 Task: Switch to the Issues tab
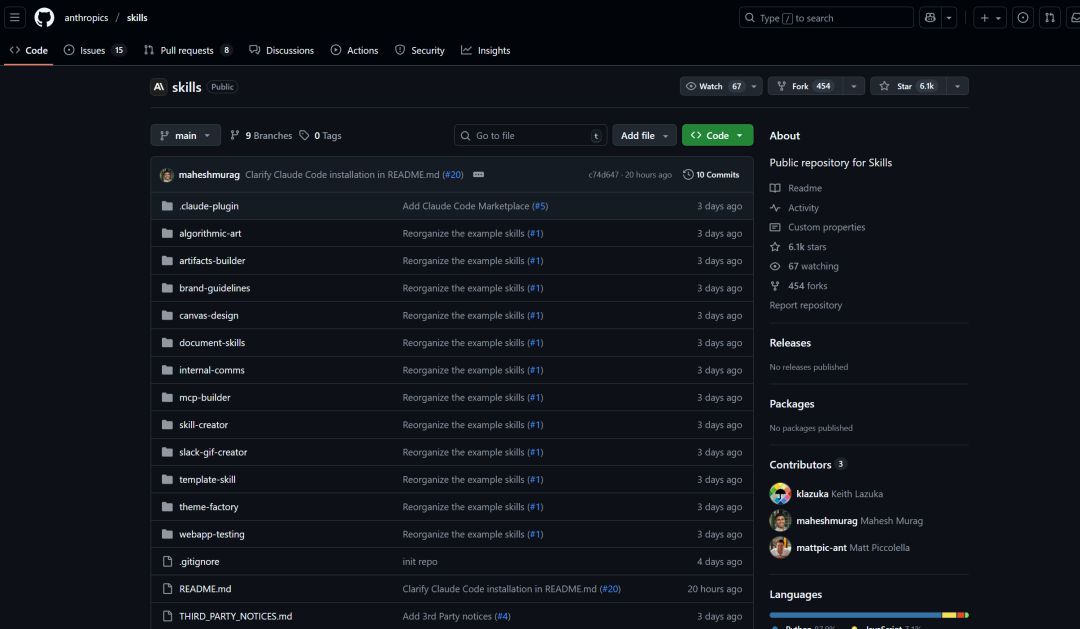[95, 50]
